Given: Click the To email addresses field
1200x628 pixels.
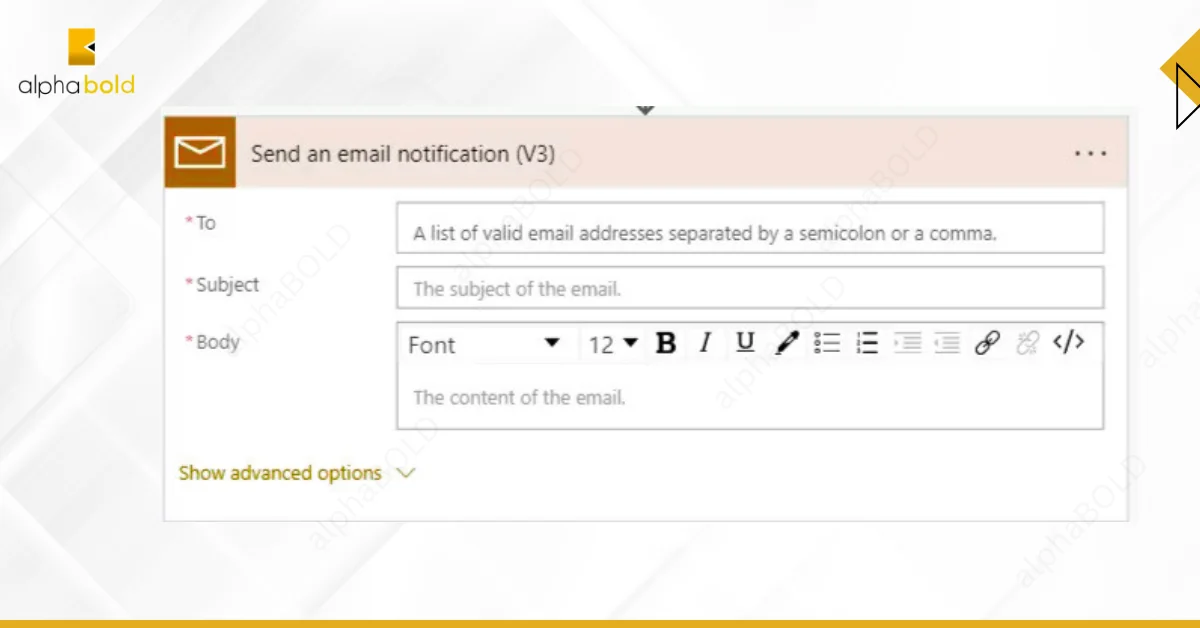Looking at the screenshot, I should point(750,228).
